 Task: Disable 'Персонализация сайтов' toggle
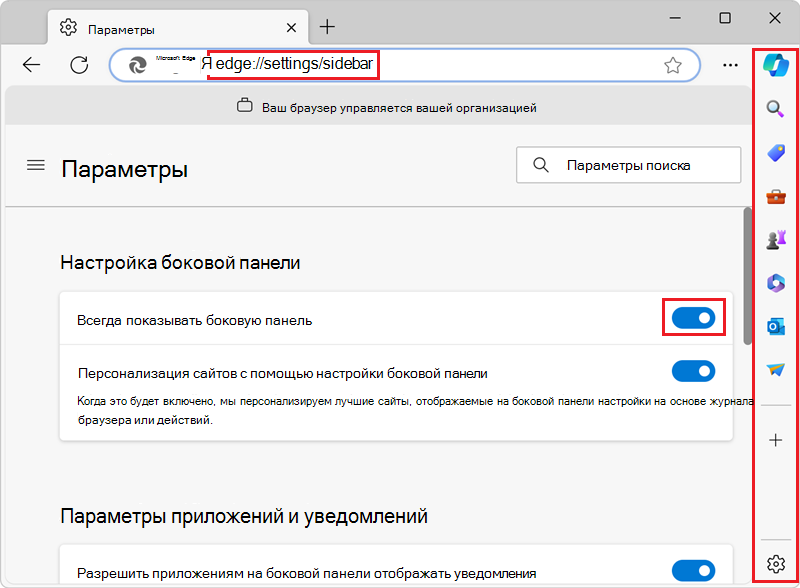[x=694, y=370]
